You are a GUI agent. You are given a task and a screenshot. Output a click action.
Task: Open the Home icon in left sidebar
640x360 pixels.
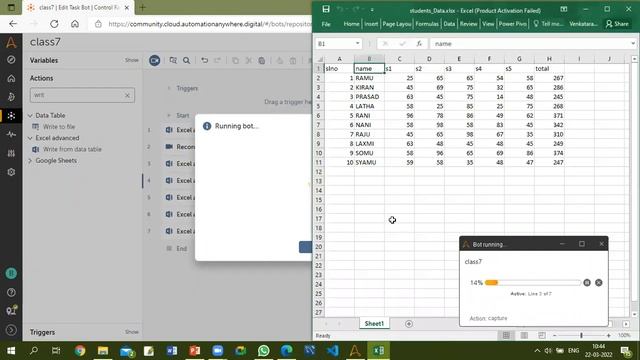(x=11, y=78)
